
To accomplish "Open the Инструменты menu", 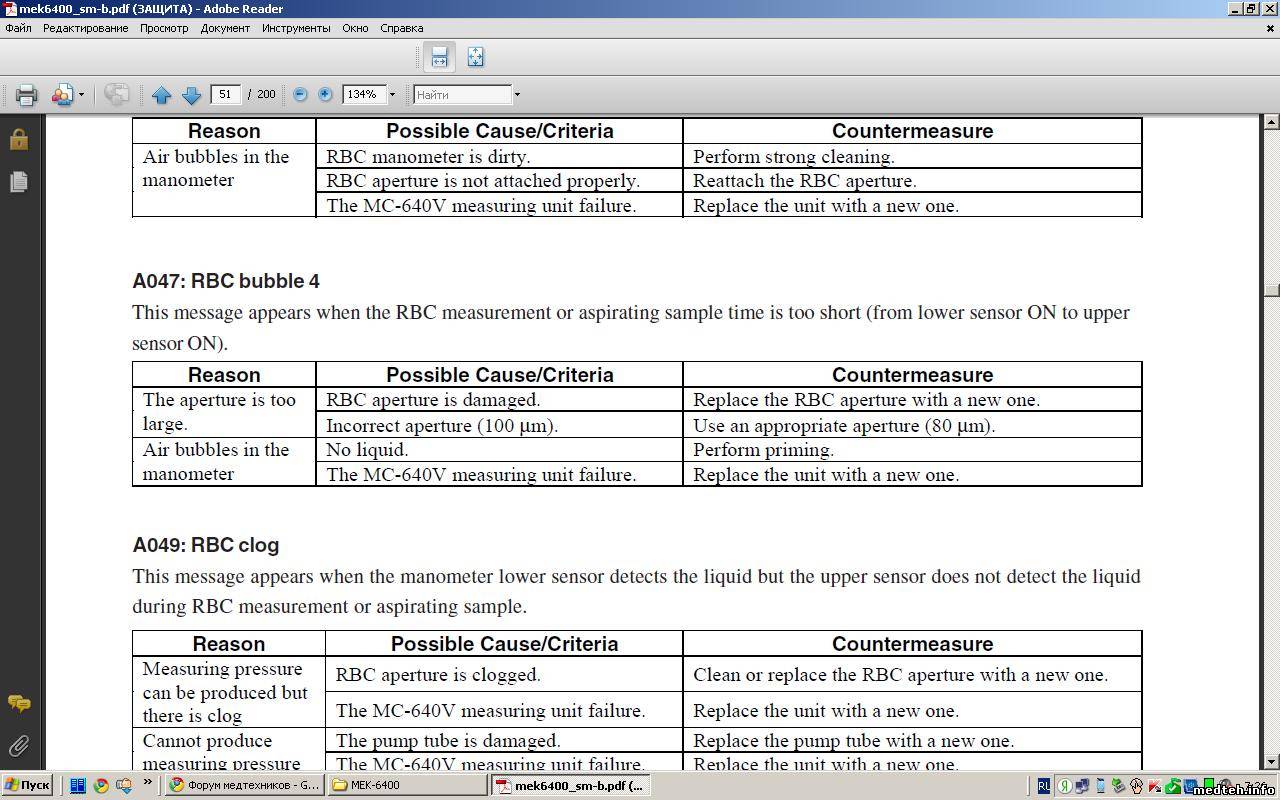I will [x=296, y=28].
